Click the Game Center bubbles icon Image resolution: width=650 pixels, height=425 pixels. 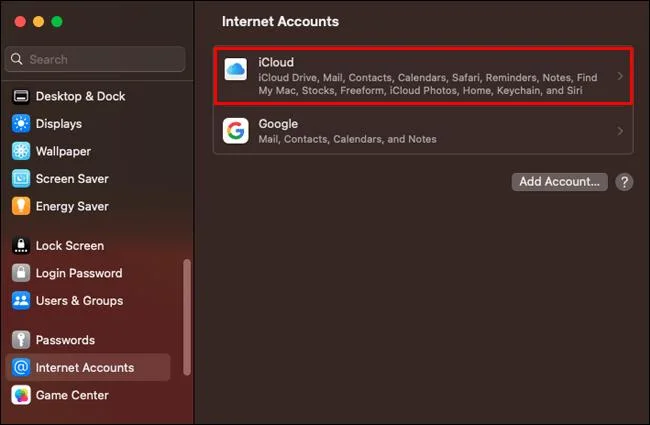[x=21, y=395]
